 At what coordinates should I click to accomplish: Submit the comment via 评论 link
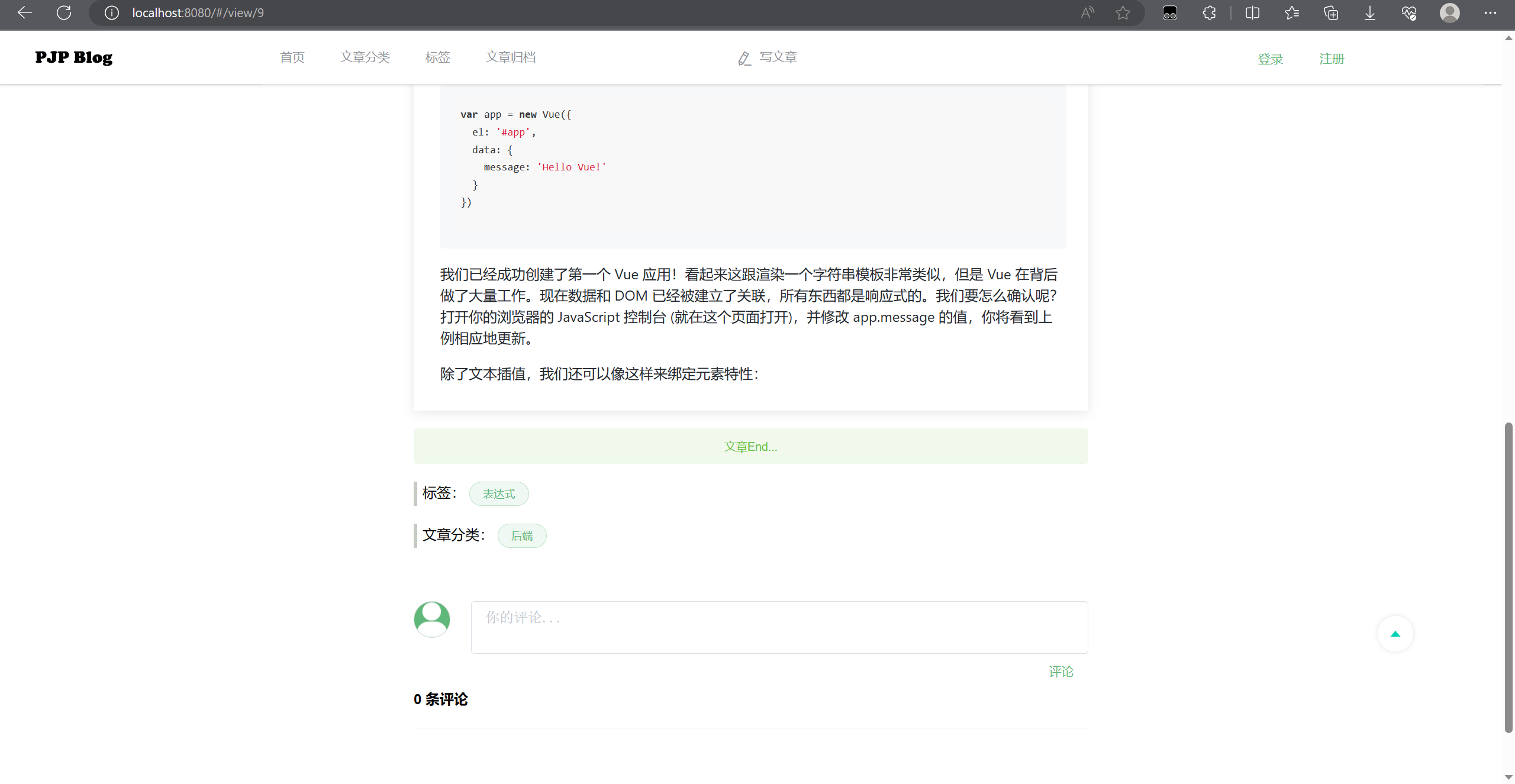pyautogui.click(x=1060, y=671)
